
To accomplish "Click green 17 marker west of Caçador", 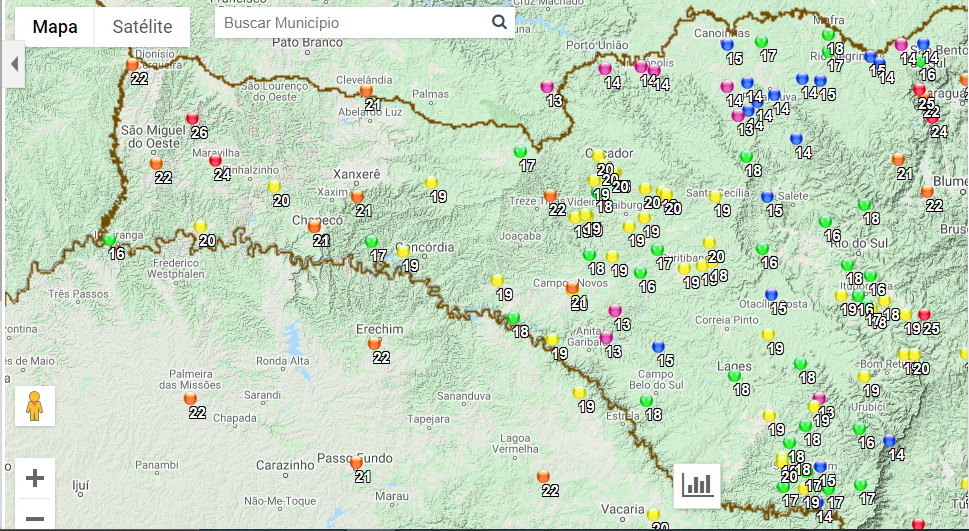I will click(x=520, y=152).
